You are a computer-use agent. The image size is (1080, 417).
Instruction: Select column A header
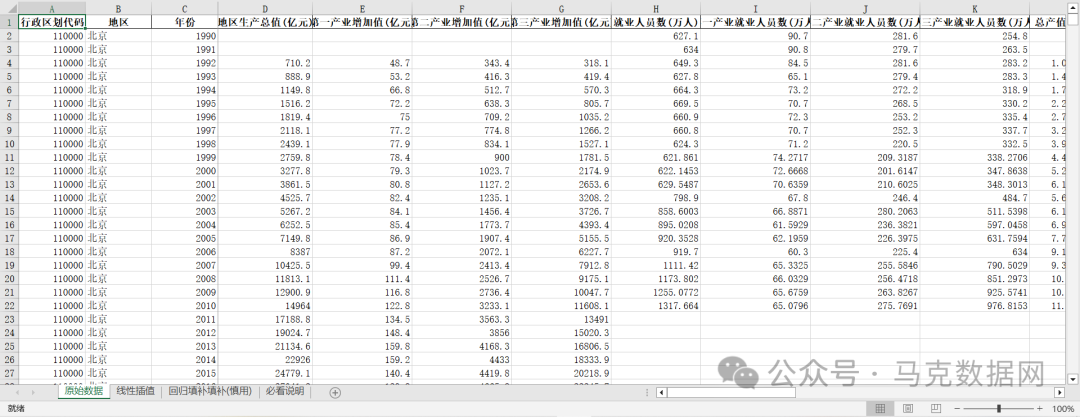tap(52, 8)
